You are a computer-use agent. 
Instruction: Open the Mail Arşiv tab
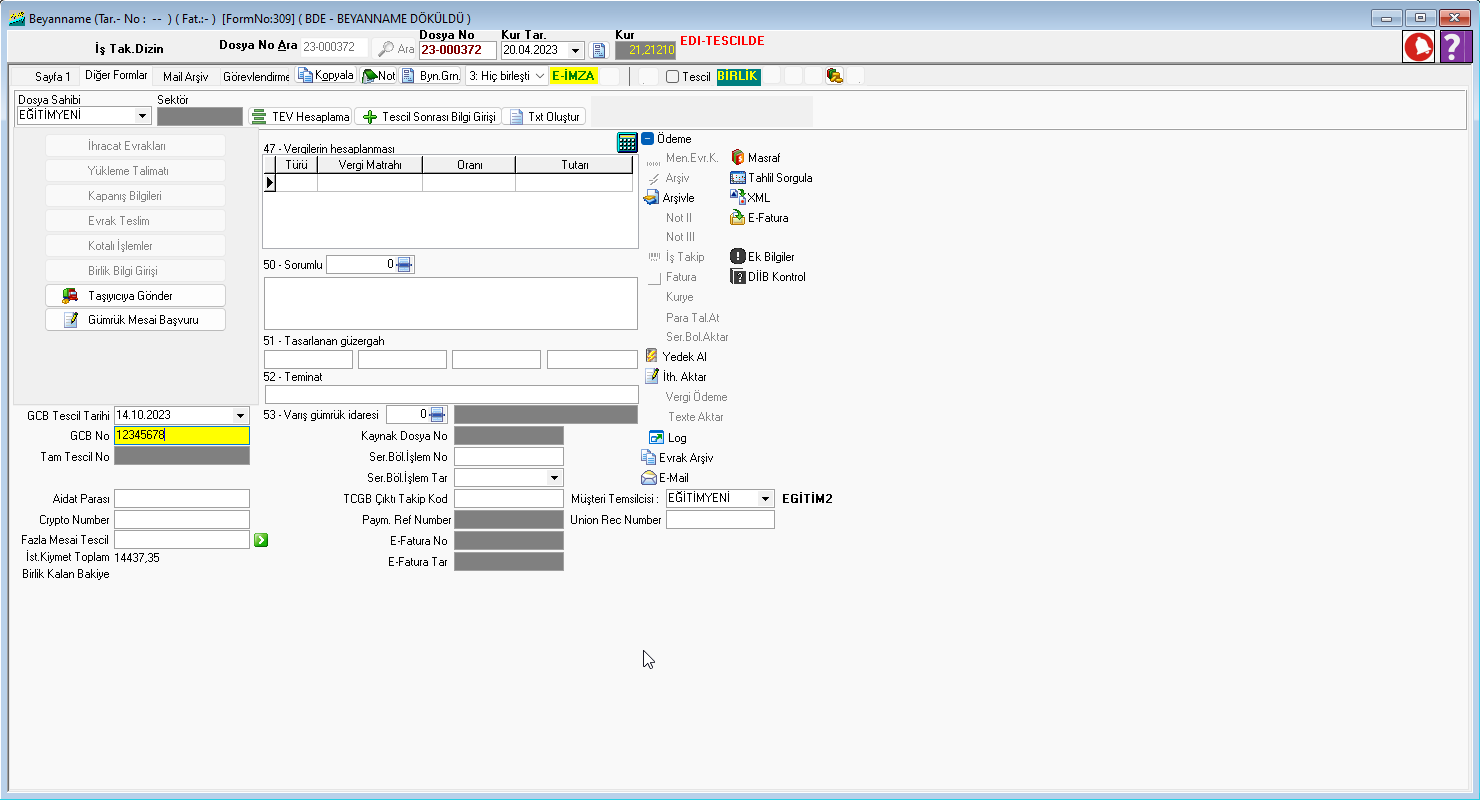click(186, 76)
